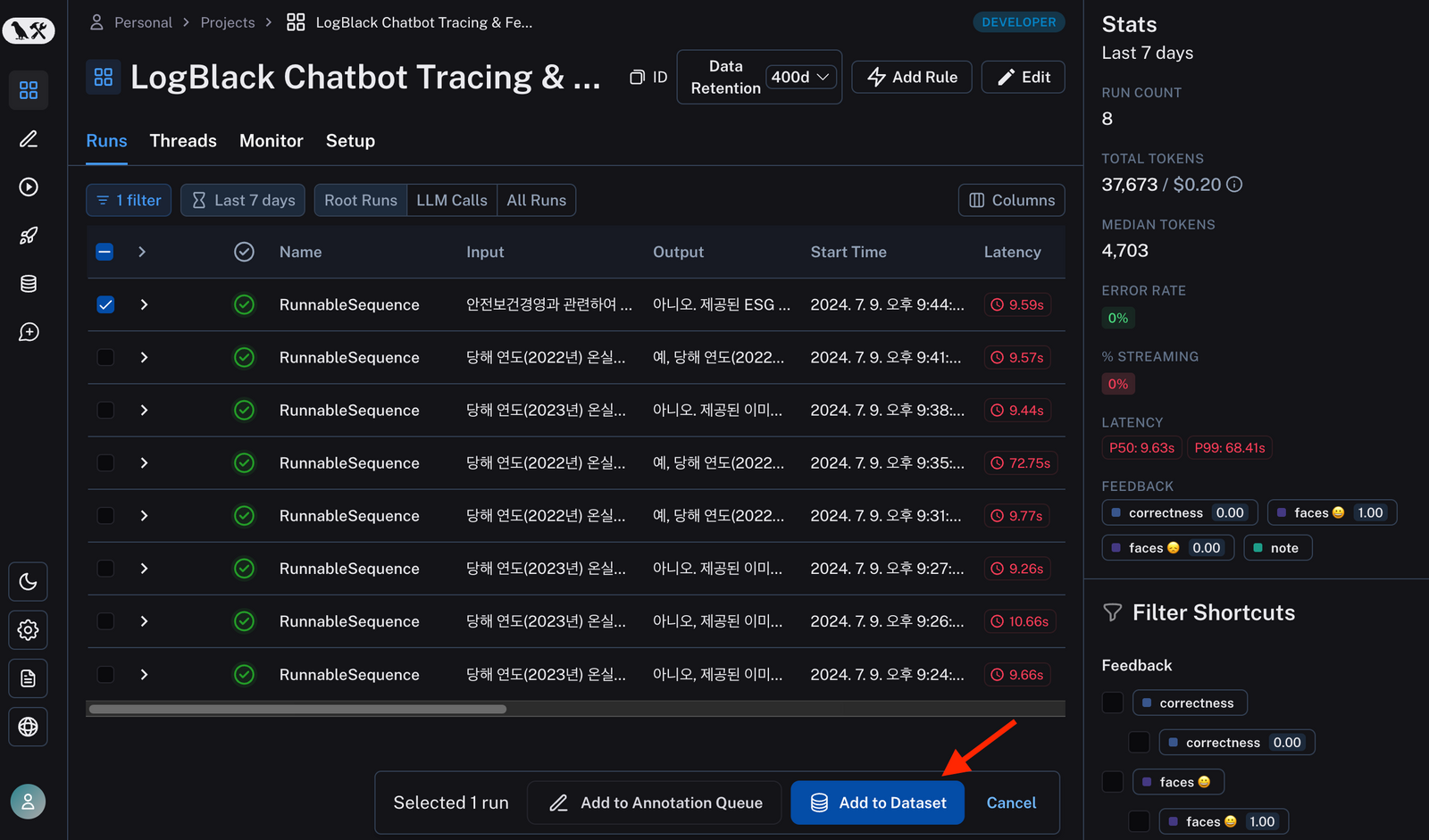Viewport: 1429px width, 840px height.
Task: Toggle the select-all header checkbox
Action: tap(104, 252)
